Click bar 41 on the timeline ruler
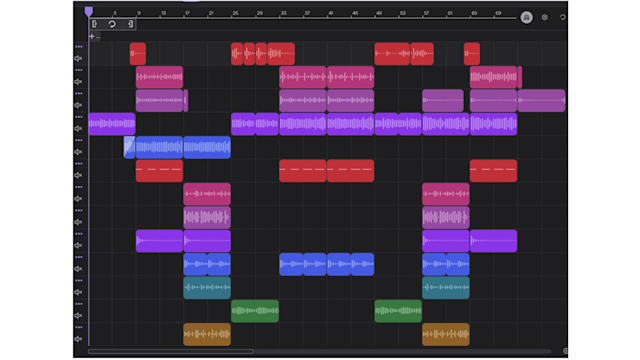This screenshot has height=360, width=640. click(331, 13)
